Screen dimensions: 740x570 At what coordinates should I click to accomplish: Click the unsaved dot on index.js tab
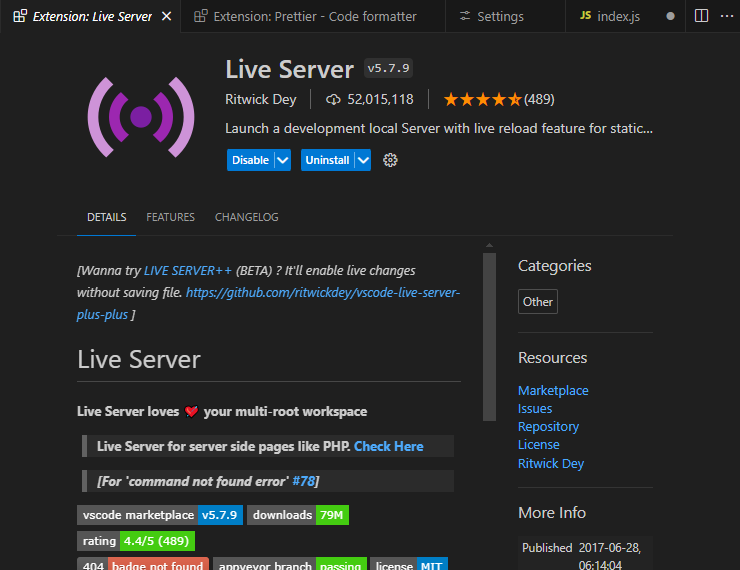(670, 17)
